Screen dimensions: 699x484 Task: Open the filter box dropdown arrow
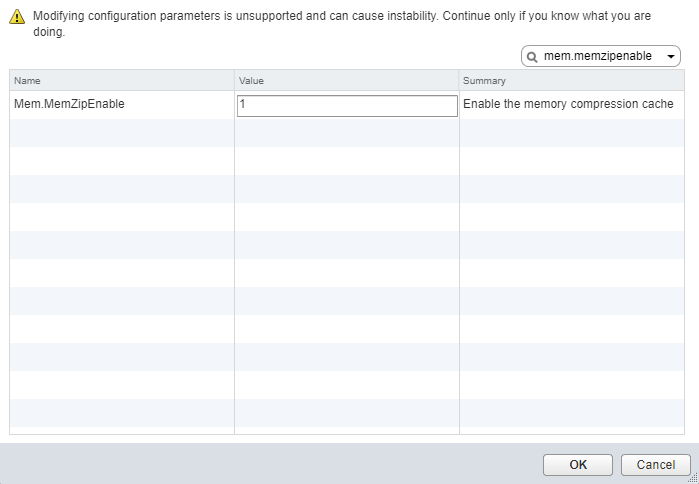670,57
